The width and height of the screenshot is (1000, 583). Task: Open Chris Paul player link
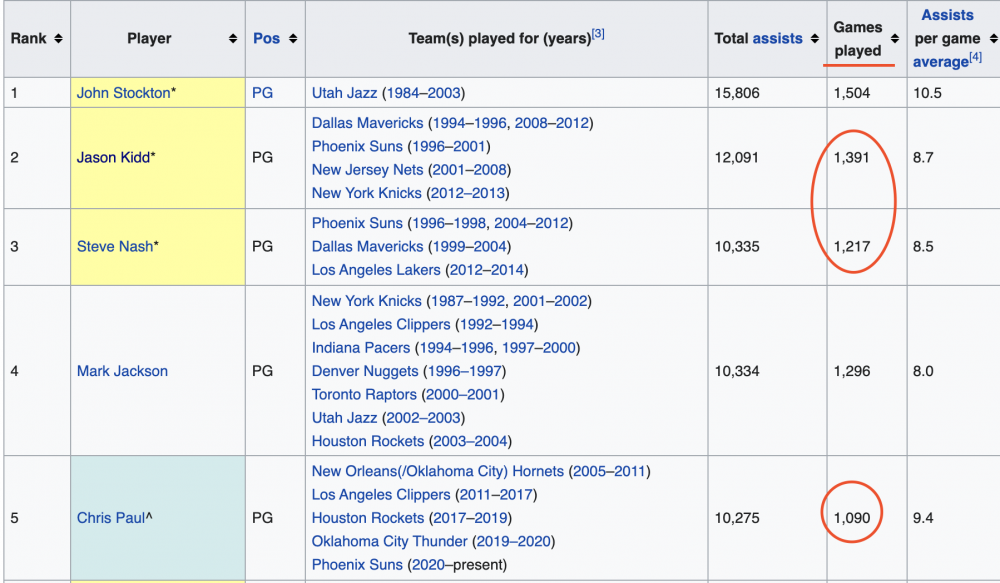click(110, 518)
